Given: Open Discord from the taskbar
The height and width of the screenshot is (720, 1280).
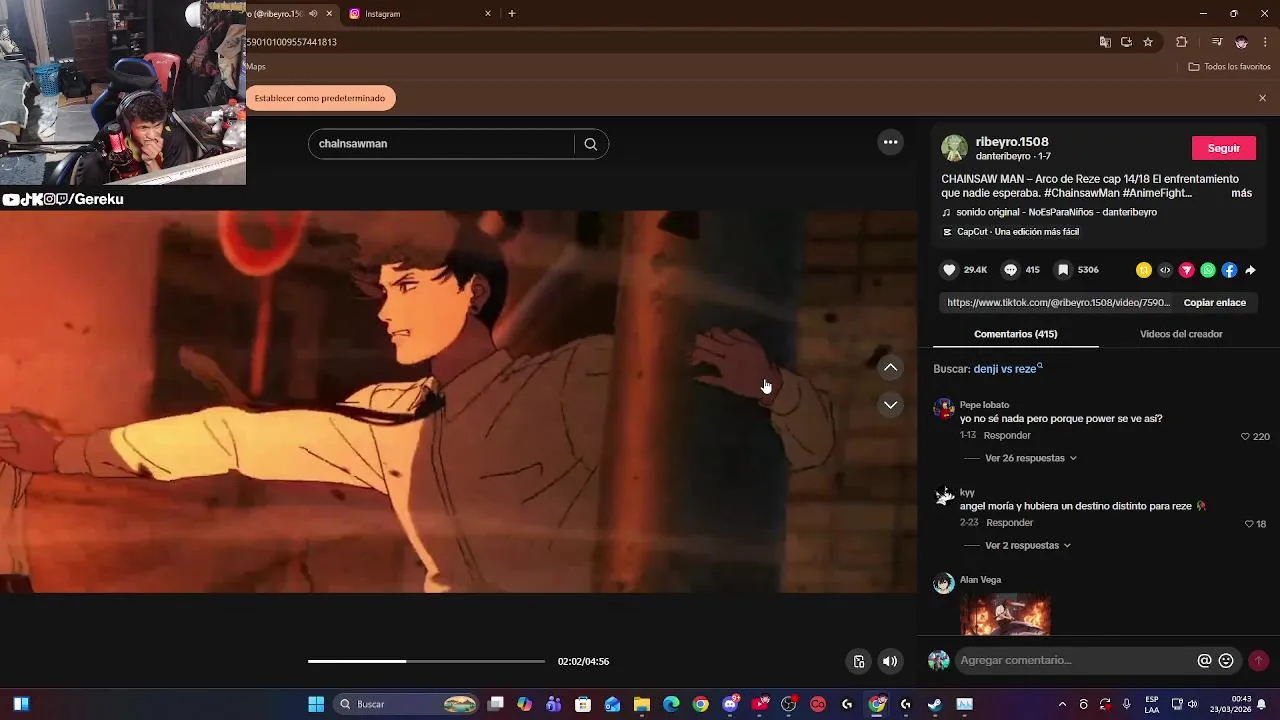Looking at the screenshot, I should [730, 704].
